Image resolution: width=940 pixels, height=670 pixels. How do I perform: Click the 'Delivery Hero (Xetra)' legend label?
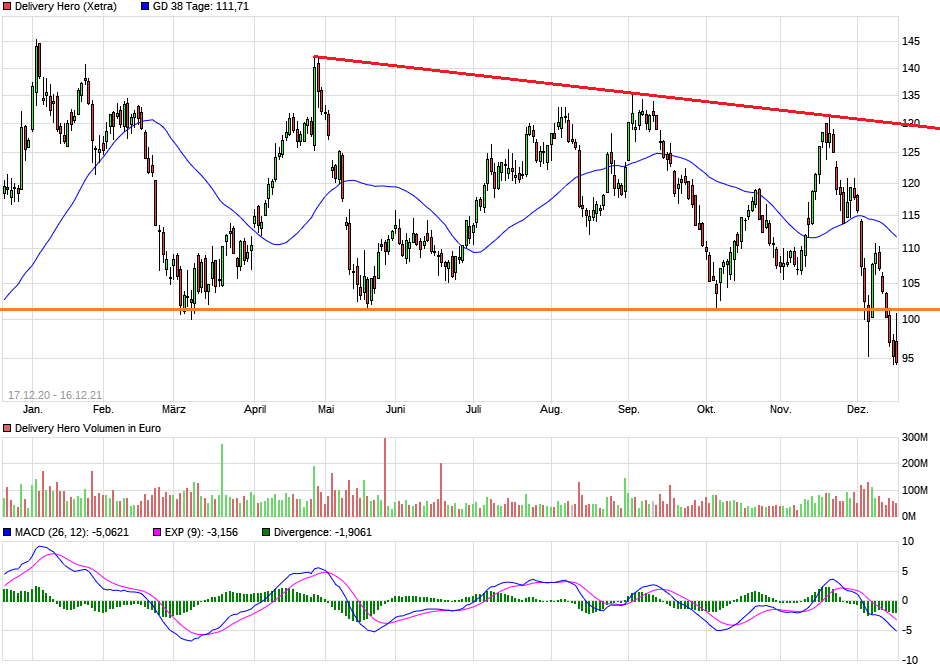point(66,7)
